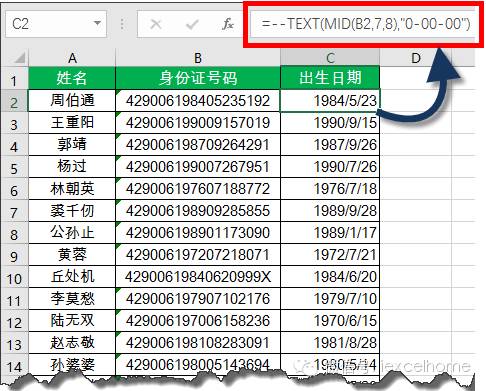Select row 10 header
Viewport: 486px width, 391px height.
(14, 277)
